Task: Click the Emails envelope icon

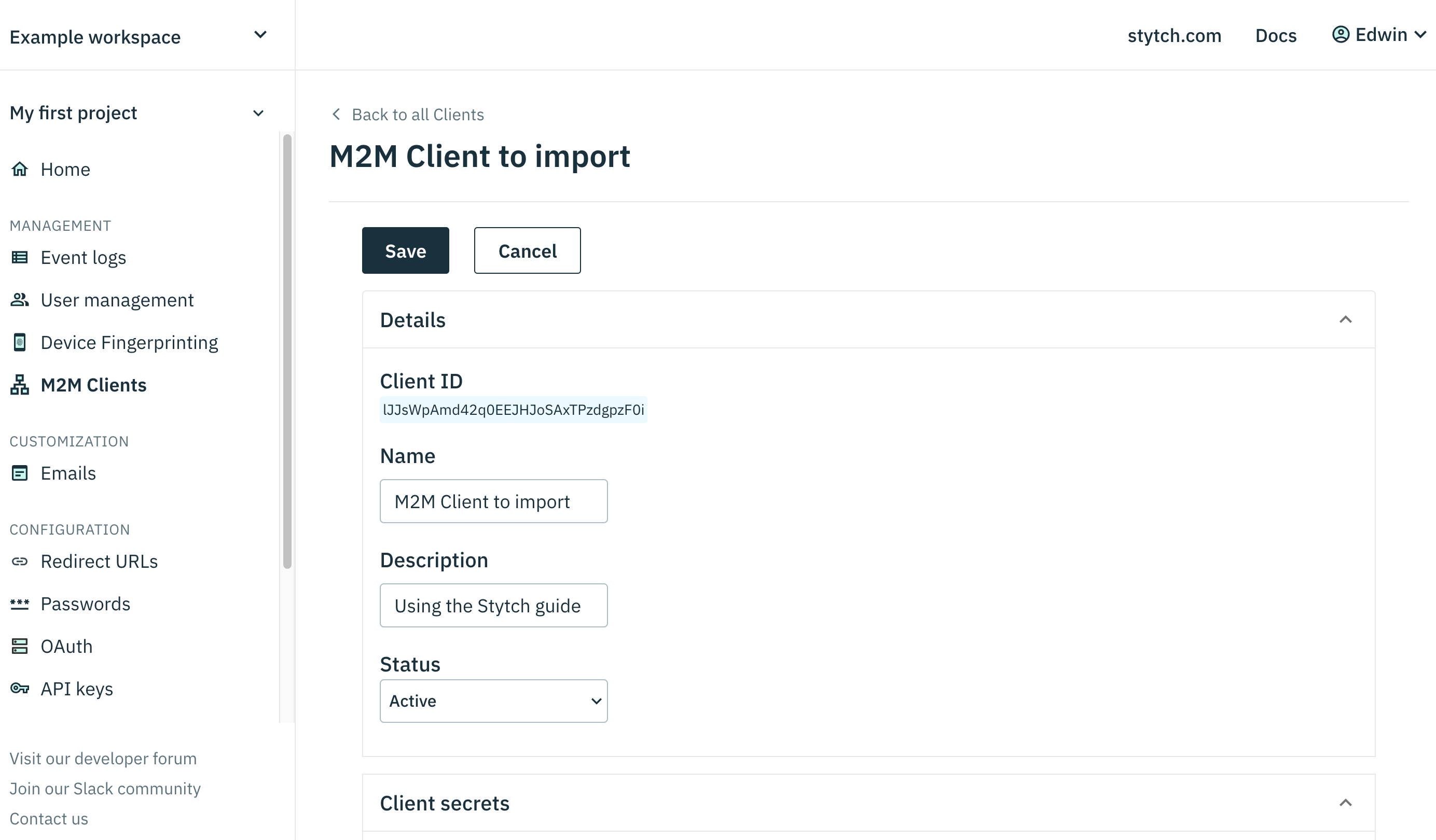Action: click(x=20, y=473)
